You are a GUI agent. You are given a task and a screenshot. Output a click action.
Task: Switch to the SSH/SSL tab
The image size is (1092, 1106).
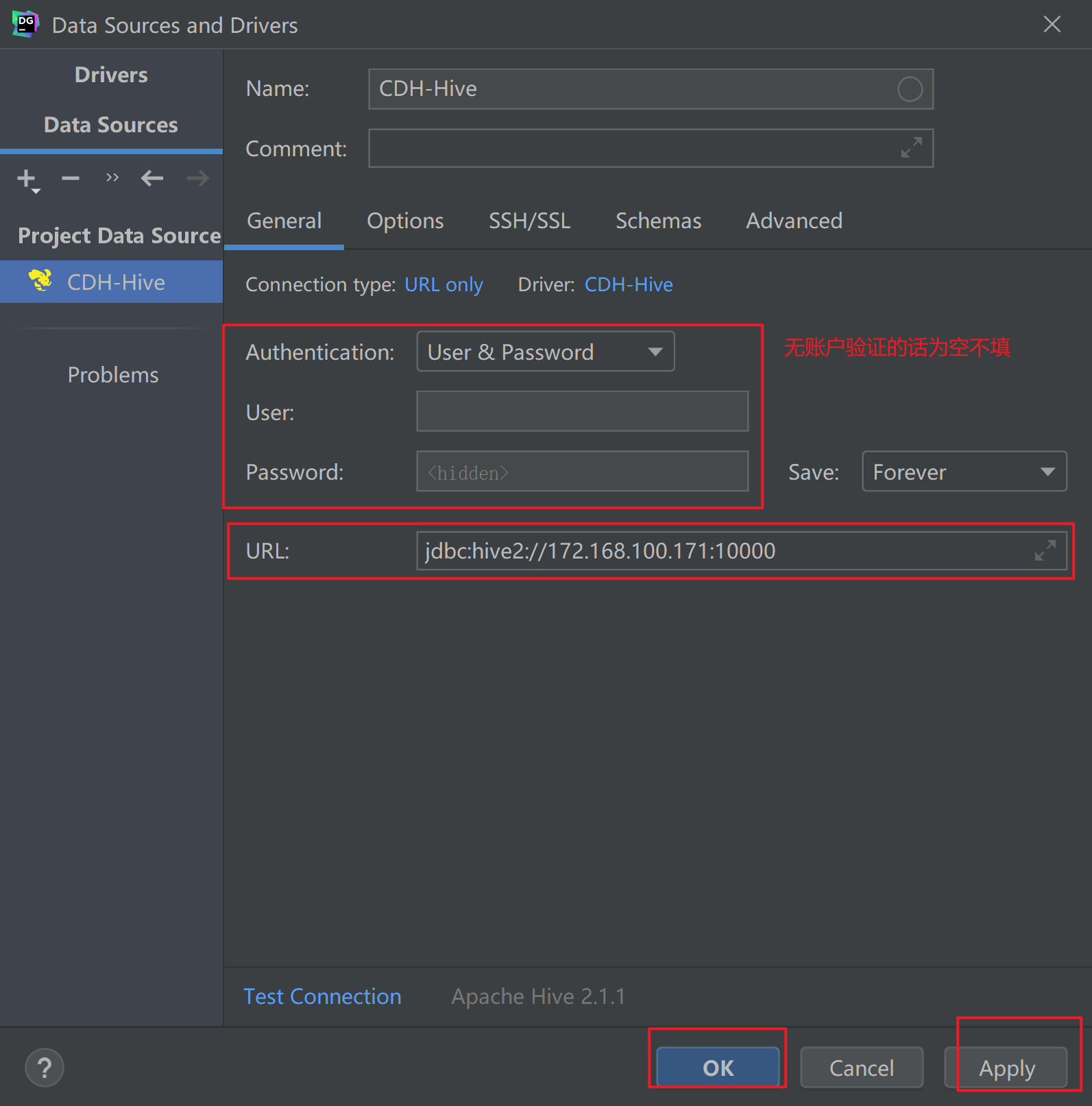click(x=529, y=221)
